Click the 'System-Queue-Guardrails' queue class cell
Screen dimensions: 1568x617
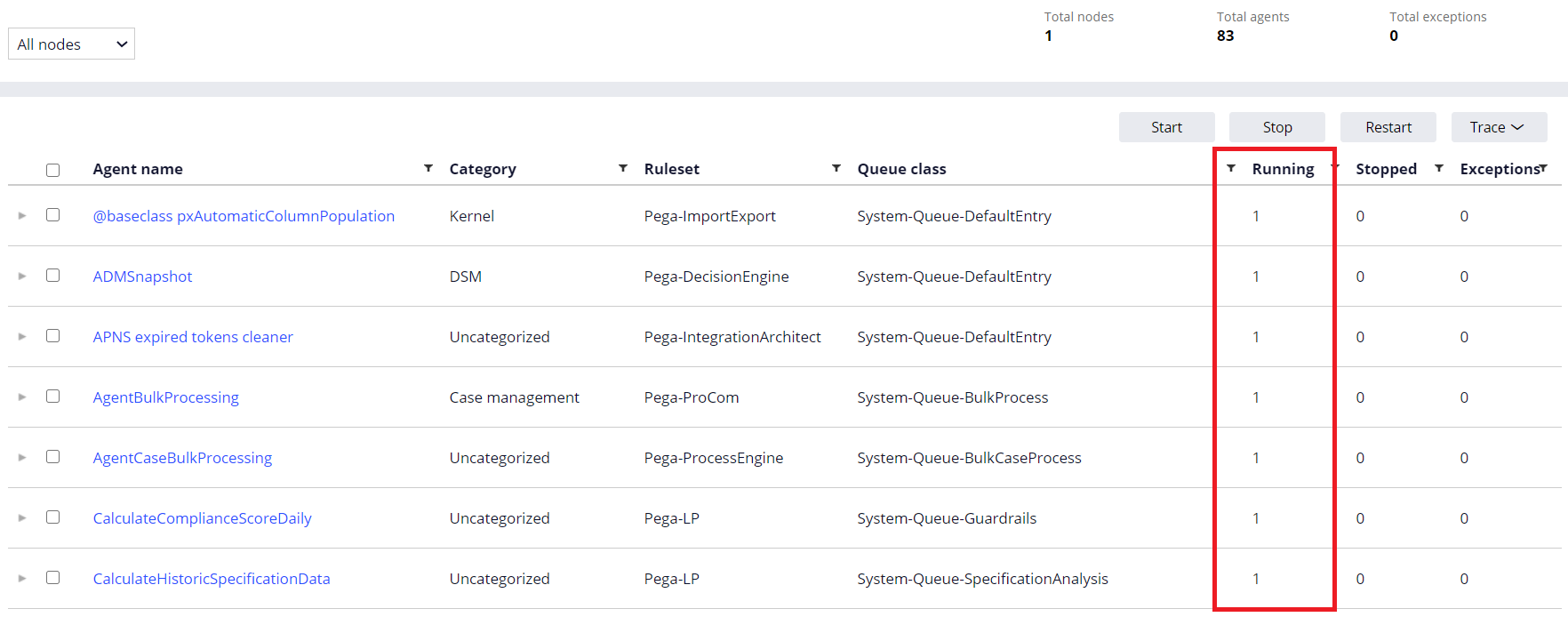coord(947,518)
